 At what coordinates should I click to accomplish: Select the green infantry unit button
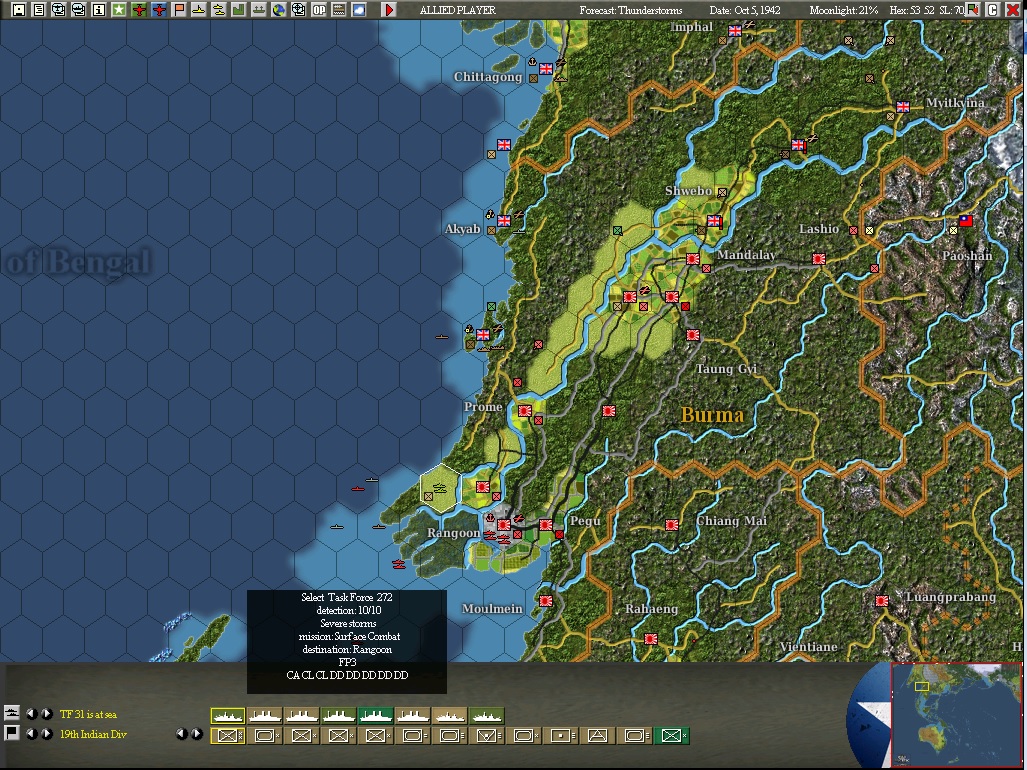pos(671,736)
